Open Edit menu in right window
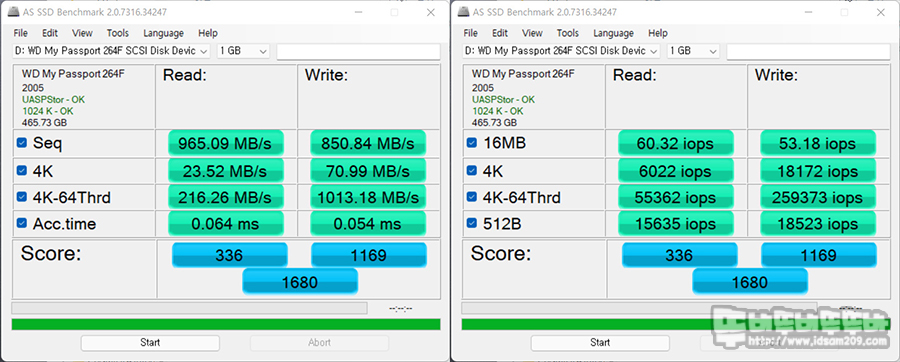Image resolution: width=900 pixels, height=362 pixels. pos(500,33)
